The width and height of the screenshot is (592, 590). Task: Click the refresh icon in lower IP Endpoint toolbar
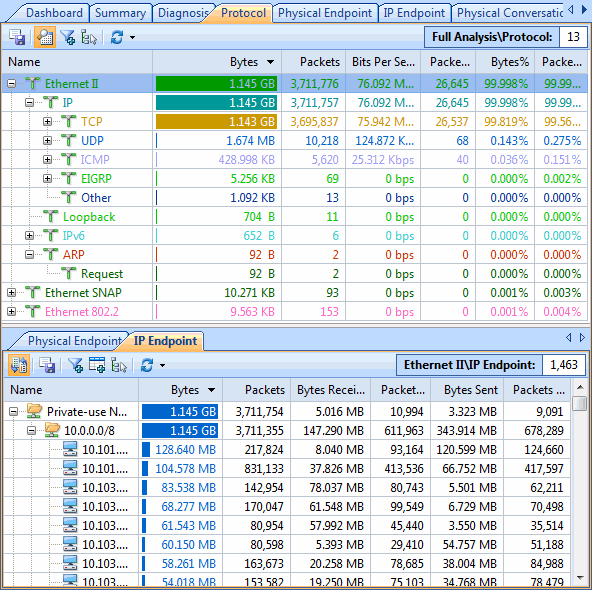tap(147, 365)
